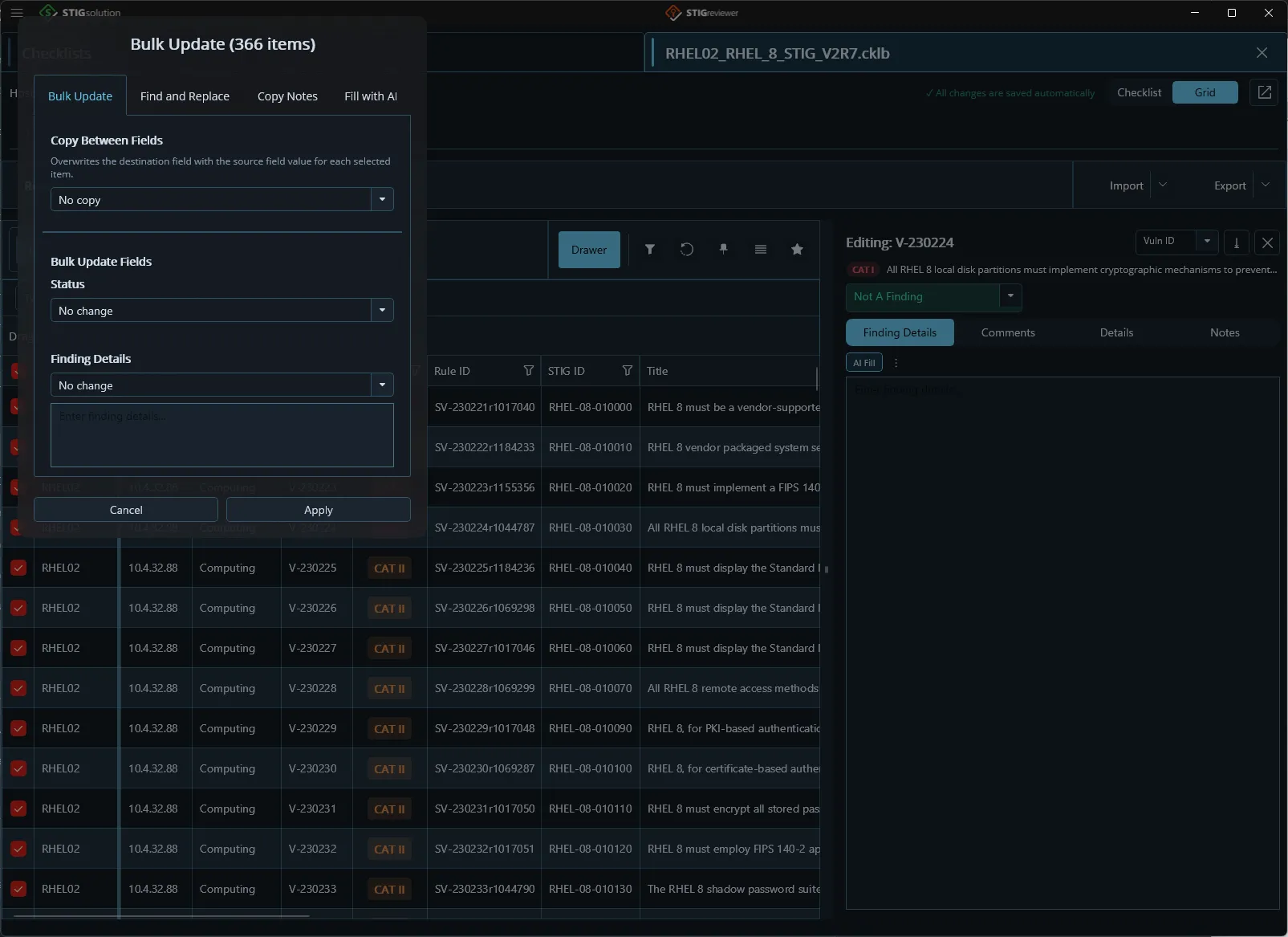Click the refresh/reset icon in grid toolbar

point(687,250)
